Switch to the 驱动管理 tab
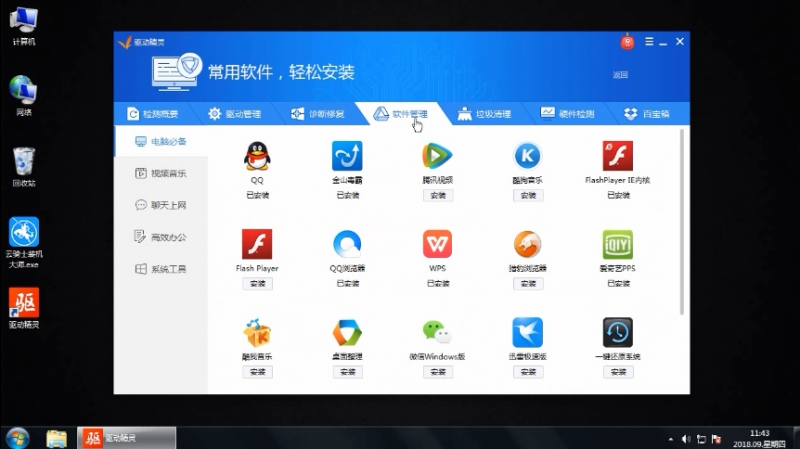This screenshot has width=800, height=449. coord(235,114)
